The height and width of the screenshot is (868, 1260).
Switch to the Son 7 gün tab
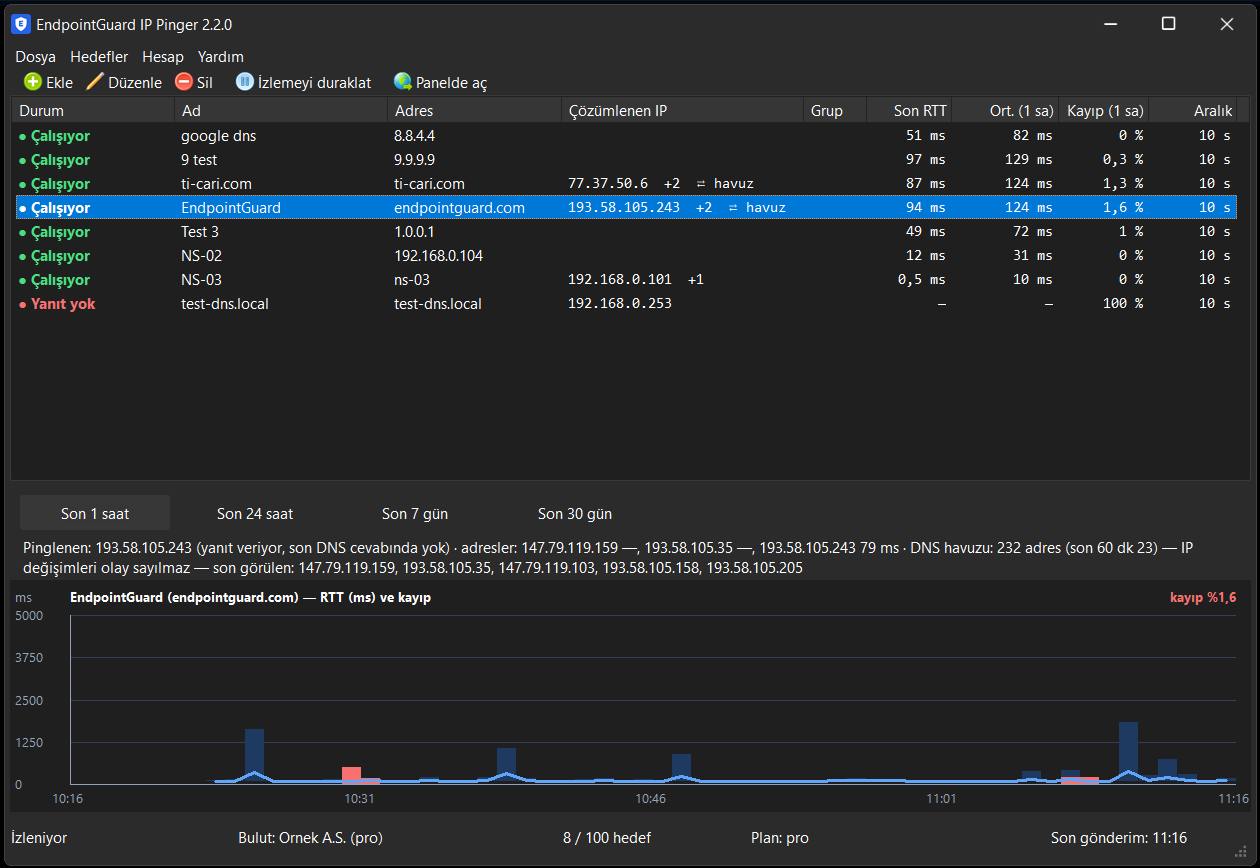[x=415, y=513]
